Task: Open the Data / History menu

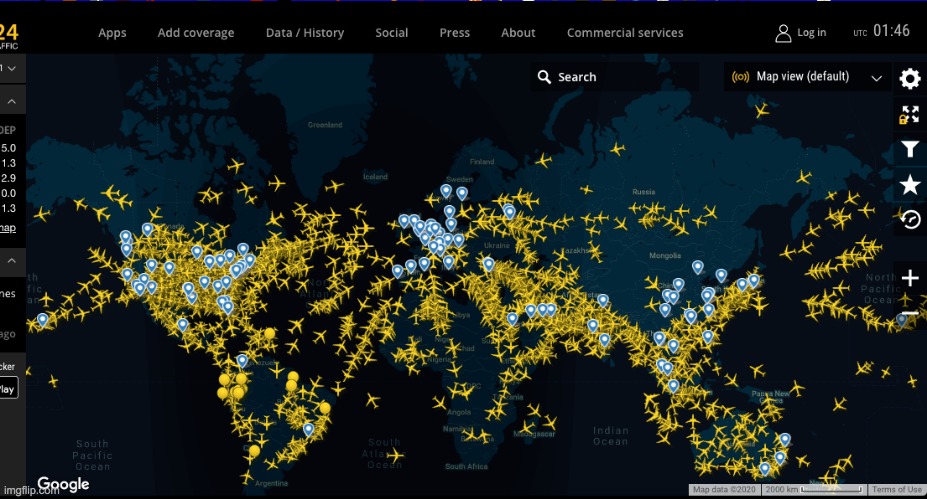Action: point(304,33)
